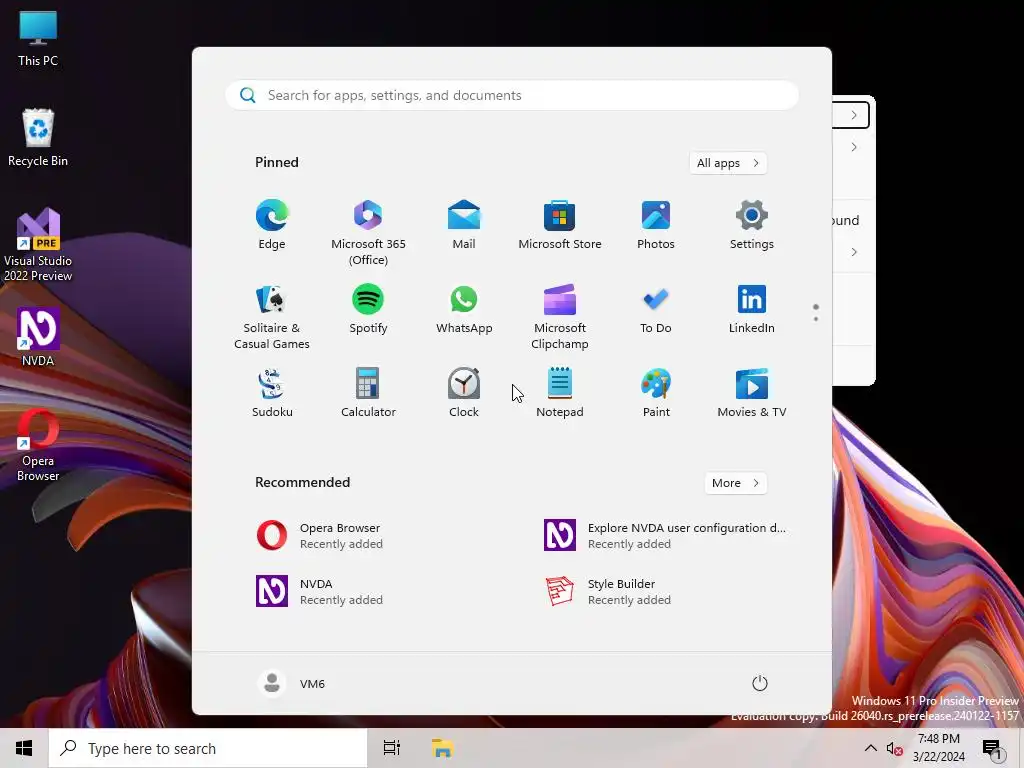Click Start menu search box
Screen dimensions: 1024x768
(512, 95)
